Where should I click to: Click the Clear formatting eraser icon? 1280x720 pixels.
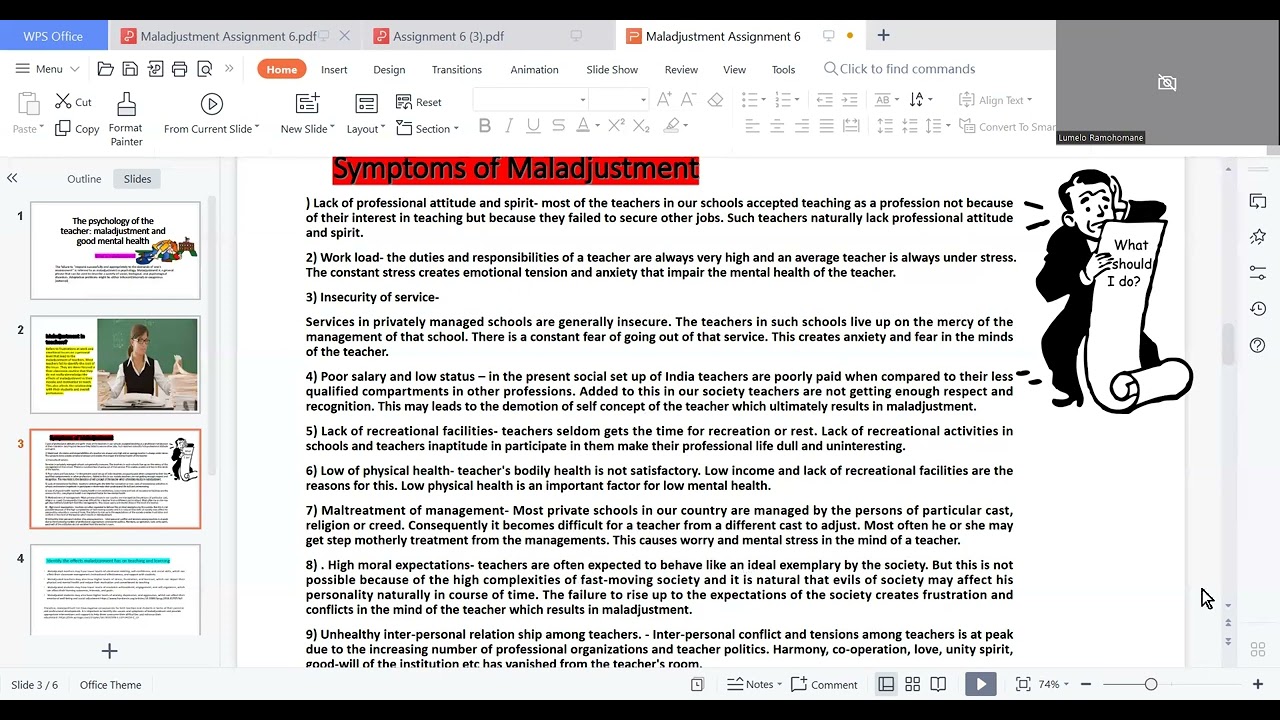tap(715, 100)
